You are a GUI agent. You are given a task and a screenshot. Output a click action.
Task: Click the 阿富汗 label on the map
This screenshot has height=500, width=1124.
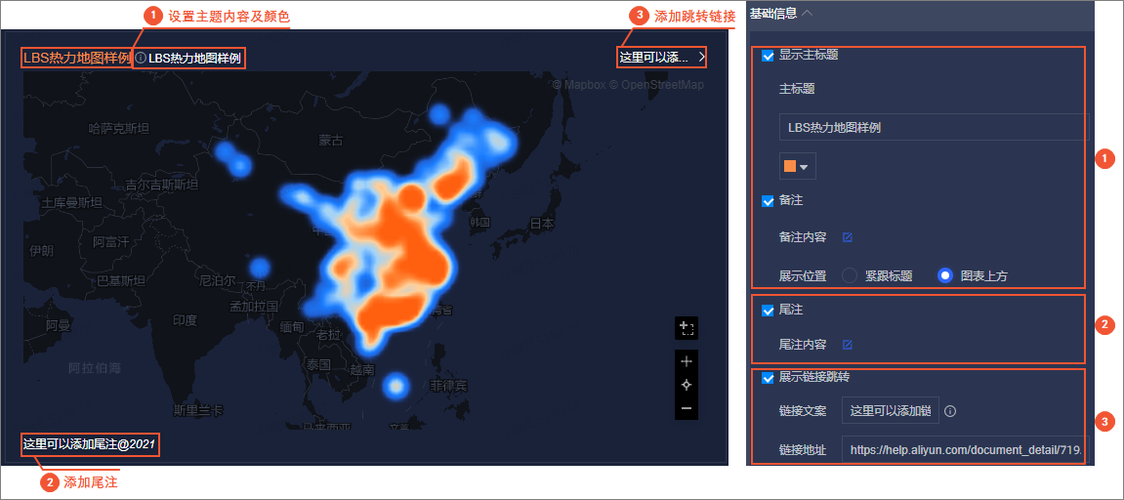coord(111,241)
